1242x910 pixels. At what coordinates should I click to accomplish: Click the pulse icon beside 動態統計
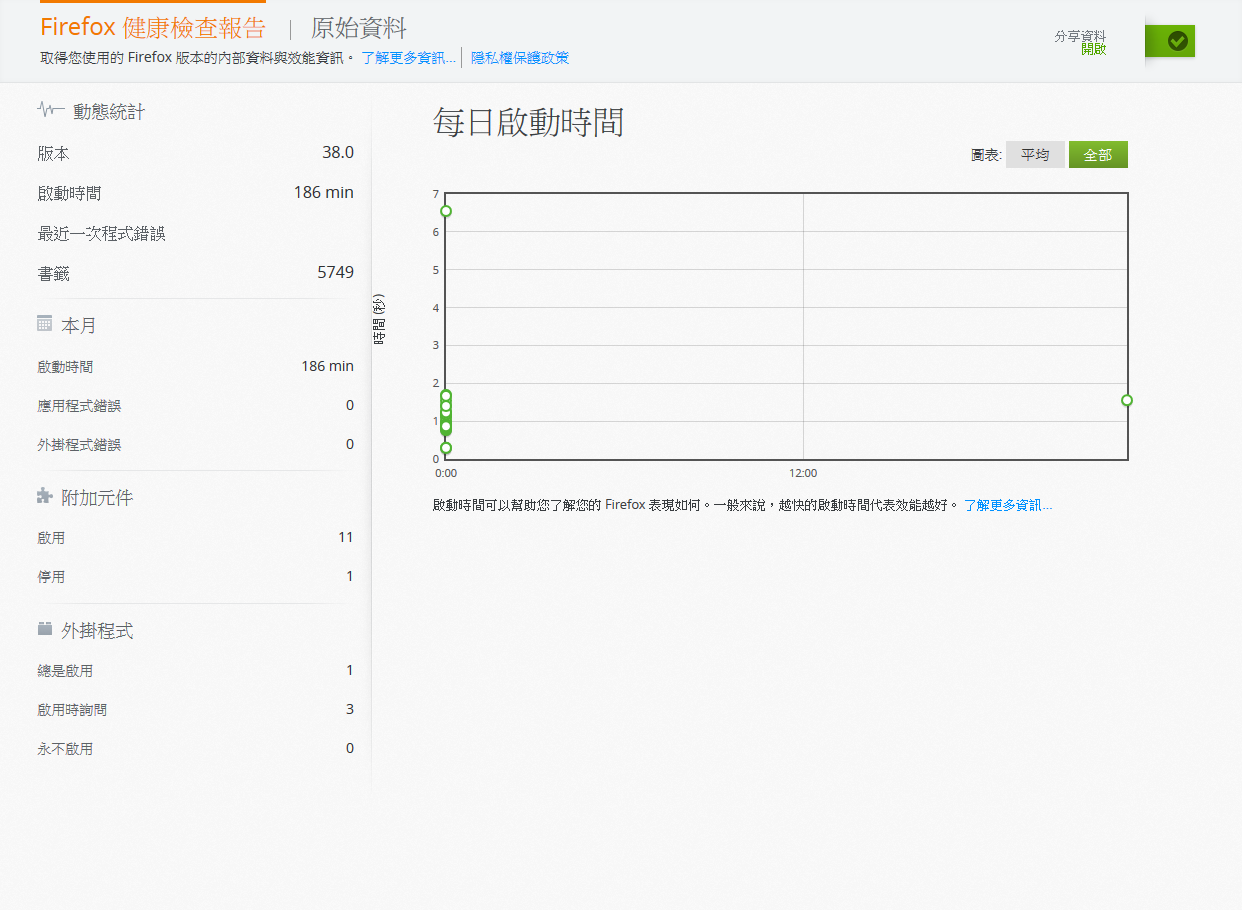(x=51, y=110)
